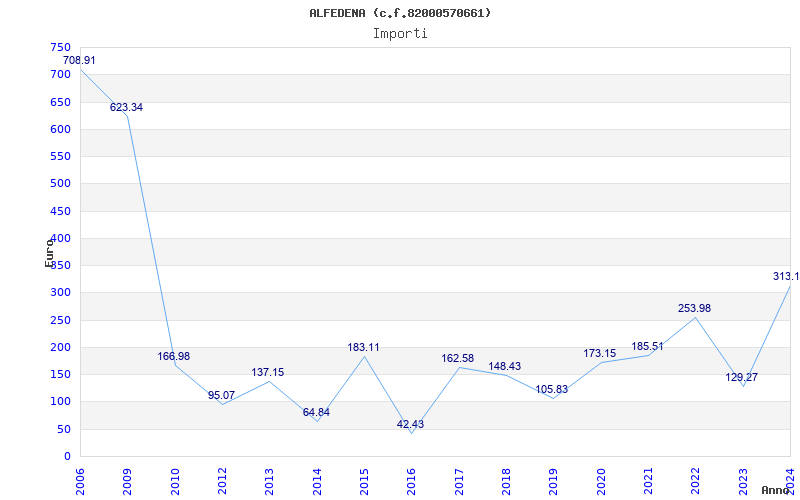Select the 166.98 data label for 2010

(x=174, y=356)
